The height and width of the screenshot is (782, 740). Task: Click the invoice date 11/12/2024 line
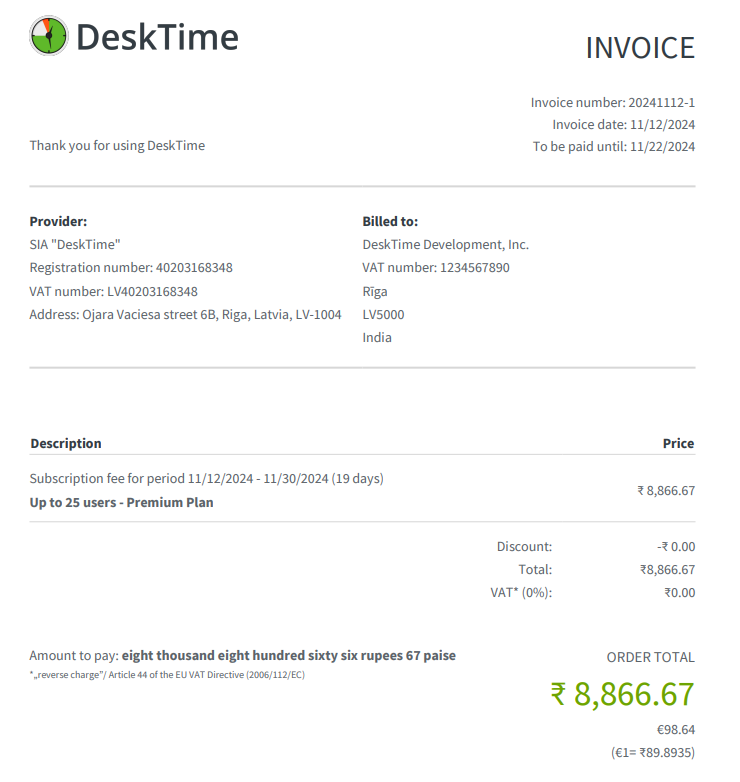point(623,125)
